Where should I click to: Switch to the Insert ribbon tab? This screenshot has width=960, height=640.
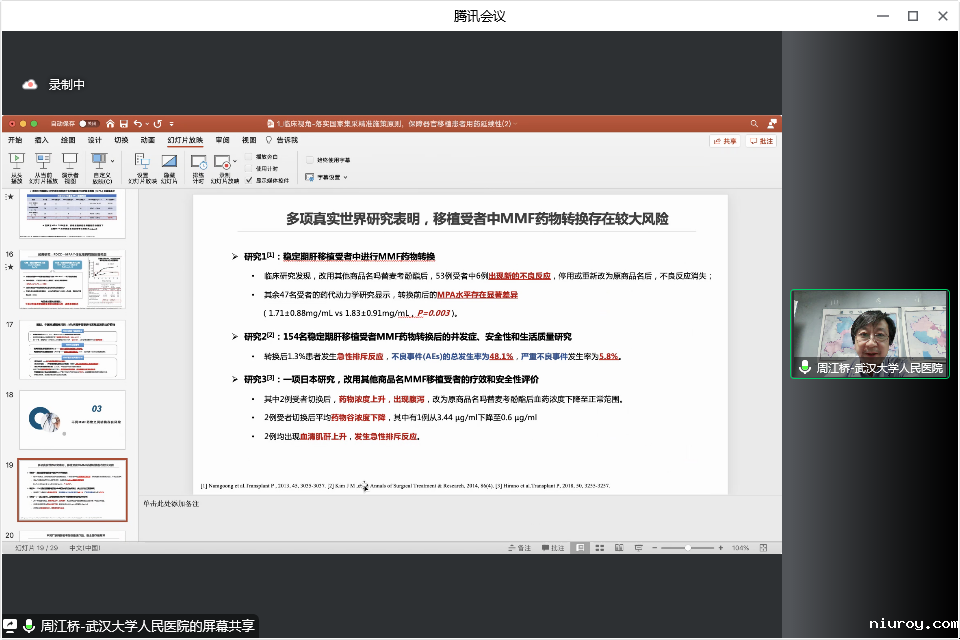coord(41,141)
